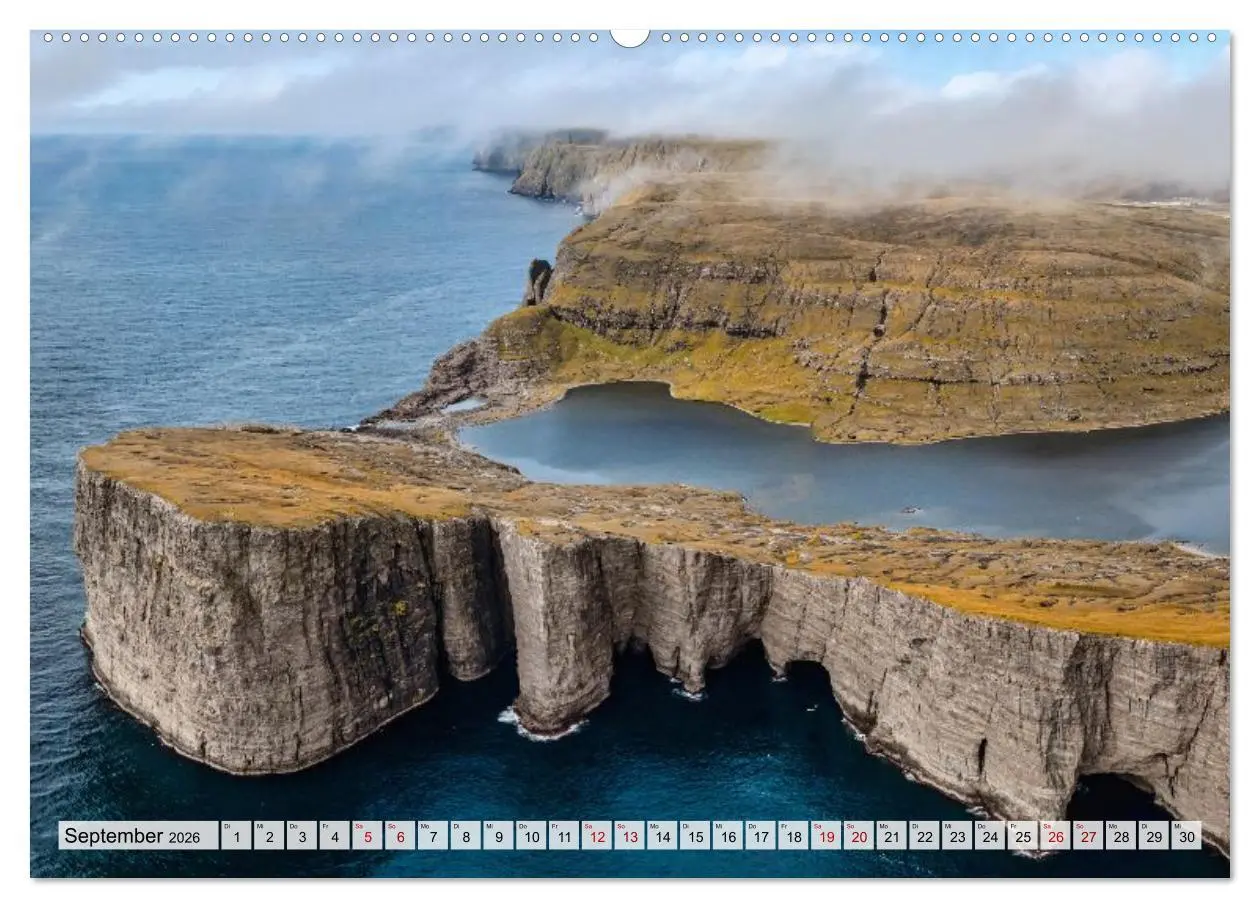Choose the red Sunday 6 cell
Viewport: 1260px width, 908px height.
click(x=400, y=836)
